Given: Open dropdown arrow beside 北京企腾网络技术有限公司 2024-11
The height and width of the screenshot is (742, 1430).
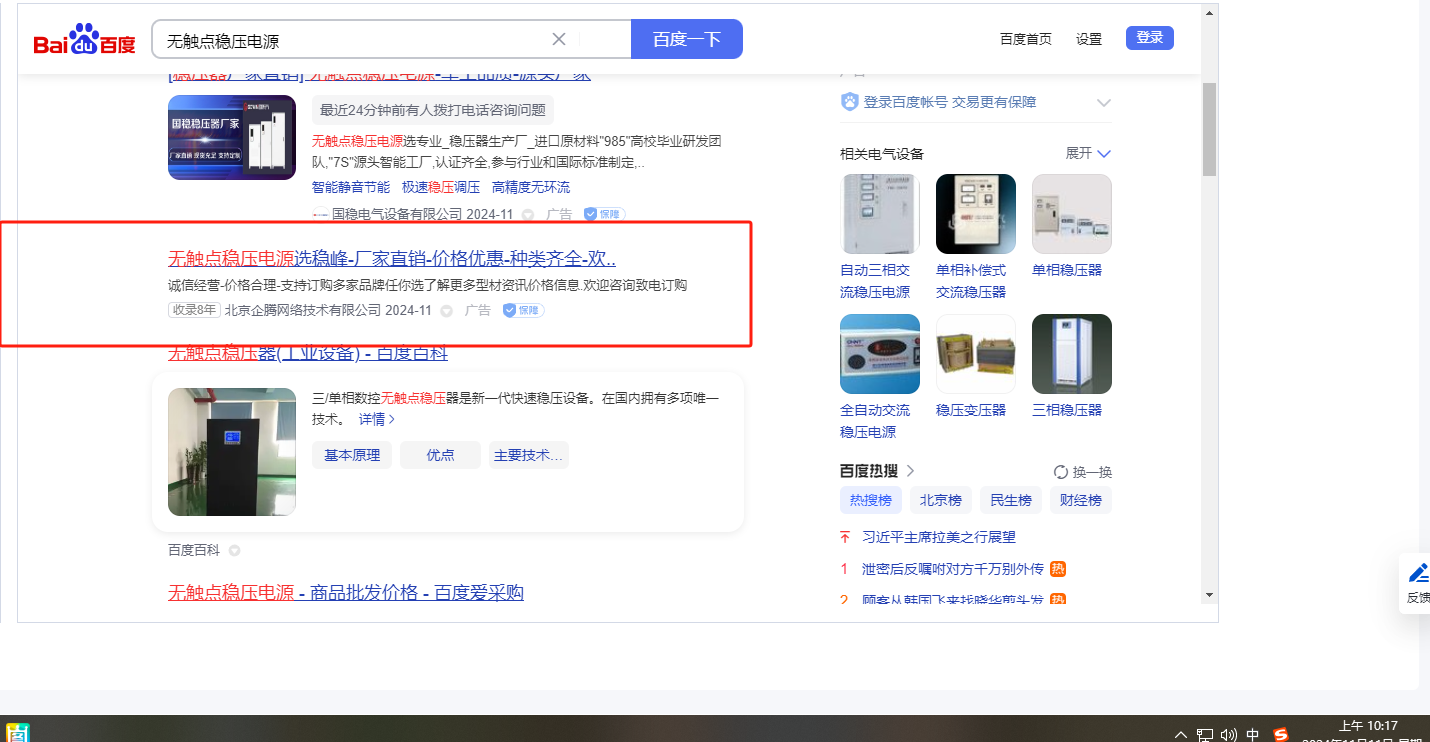Looking at the screenshot, I should tap(447, 310).
